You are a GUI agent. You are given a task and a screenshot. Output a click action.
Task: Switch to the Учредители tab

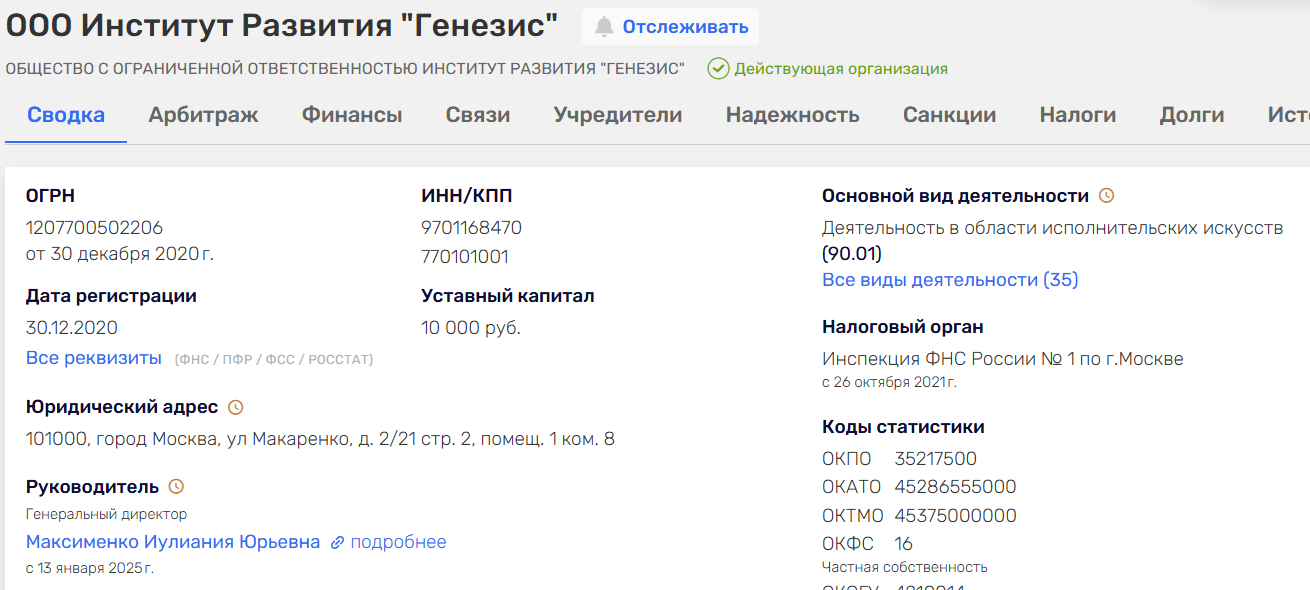615,114
